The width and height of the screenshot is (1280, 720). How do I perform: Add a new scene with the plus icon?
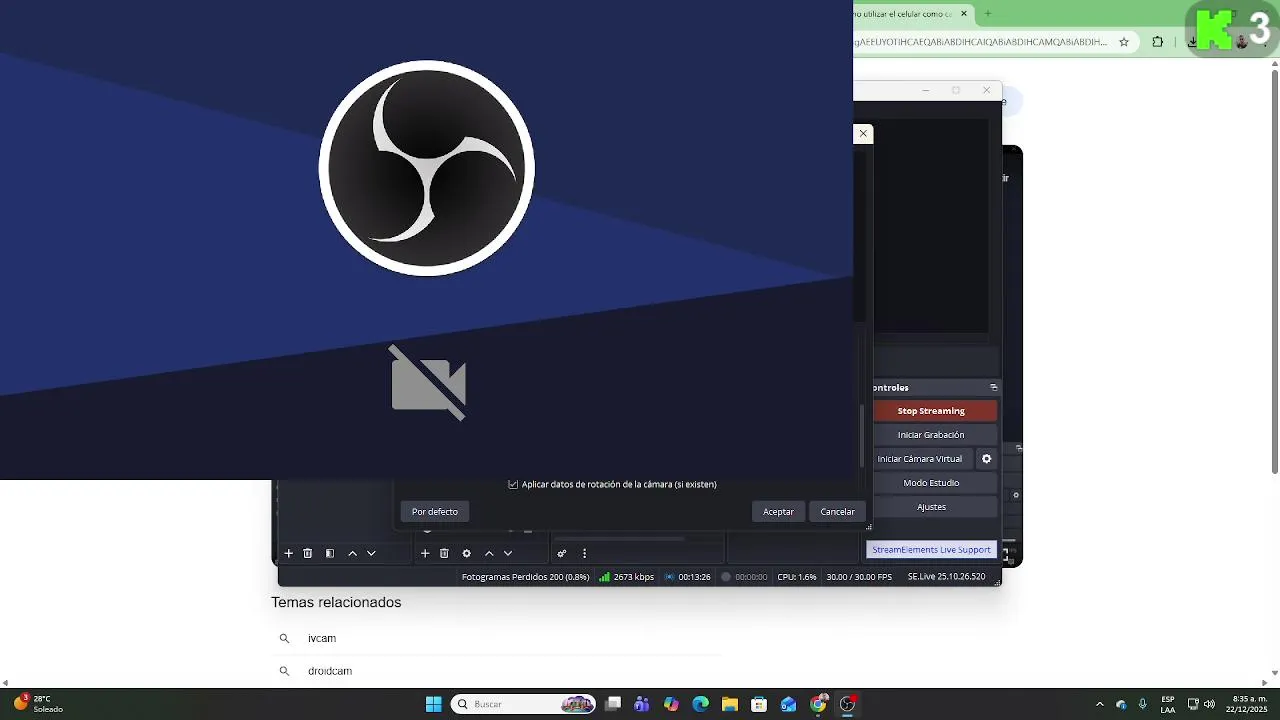[289, 553]
